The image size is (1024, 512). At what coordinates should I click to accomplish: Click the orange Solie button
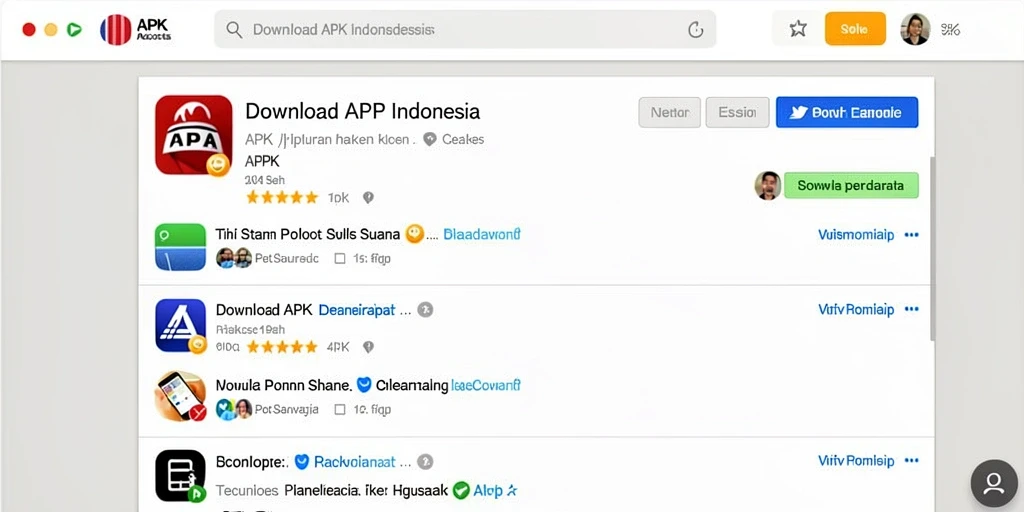coord(855,29)
